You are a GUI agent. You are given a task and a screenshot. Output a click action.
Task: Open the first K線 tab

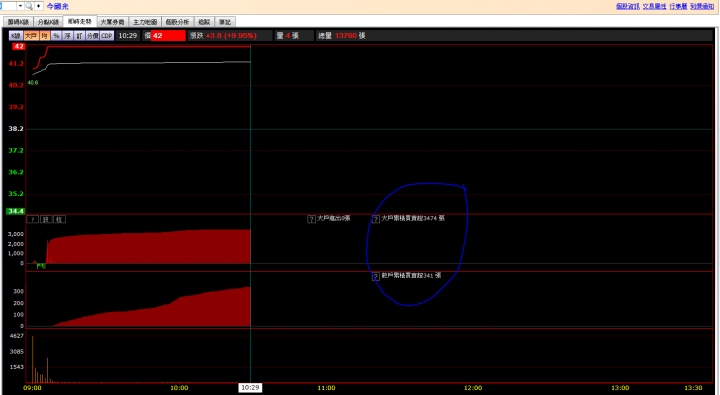click(x=18, y=22)
